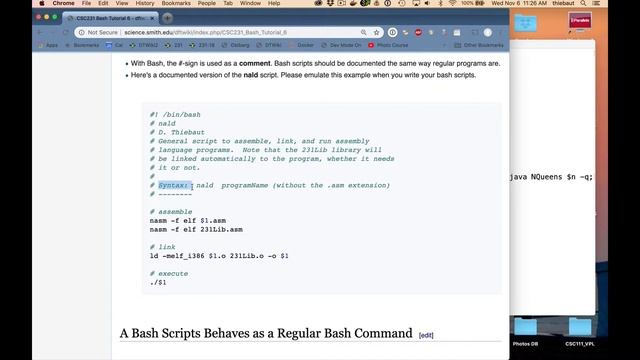The height and width of the screenshot is (360, 640).
Task: Click the 'nasm -f elf 231Lib.asm' line
Action: pos(196,229)
